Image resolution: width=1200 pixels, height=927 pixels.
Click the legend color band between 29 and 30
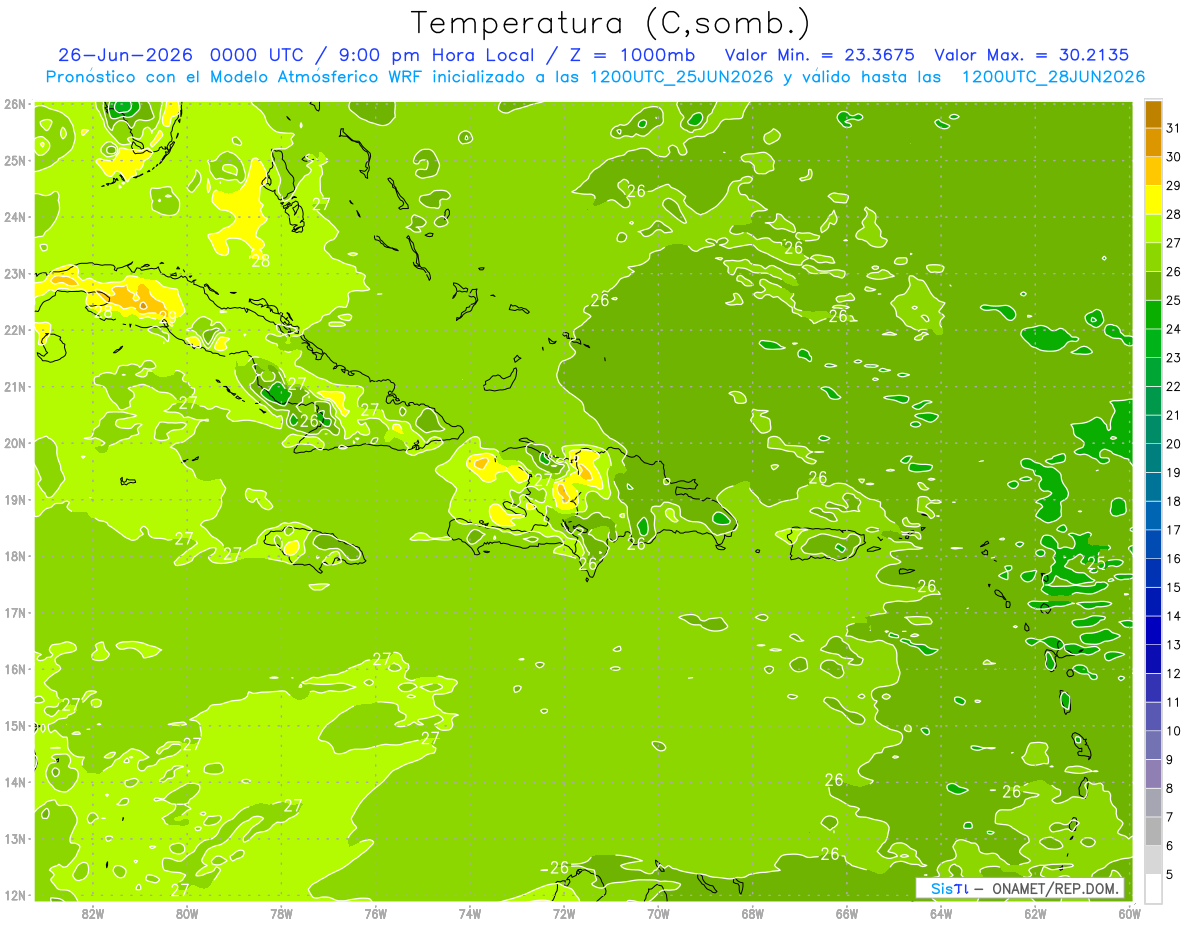coord(1153,171)
